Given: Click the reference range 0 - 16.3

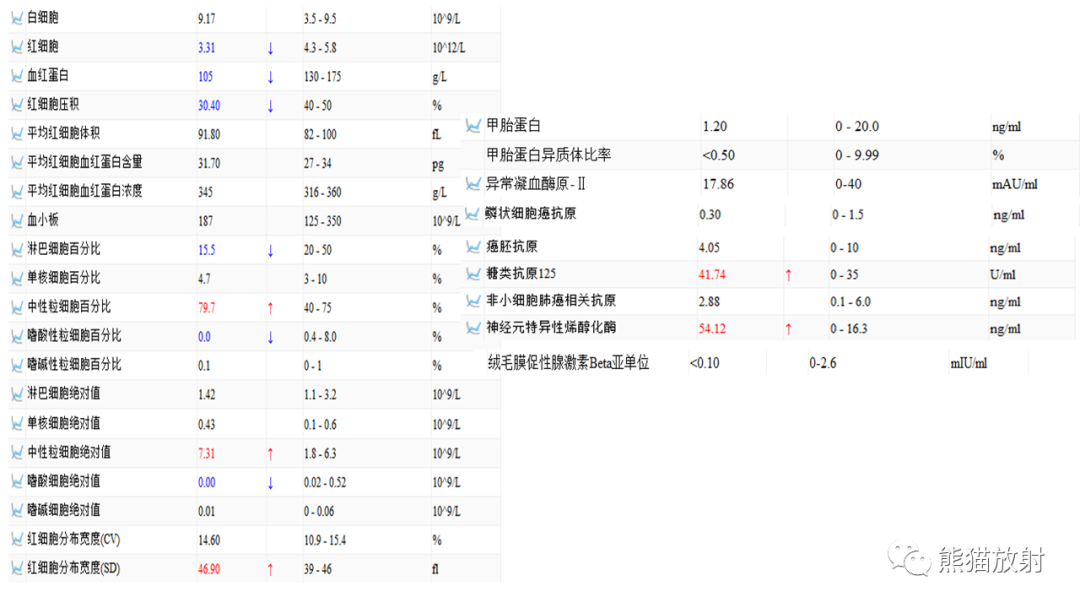Looking at the screenshot, I should (848, 328).
